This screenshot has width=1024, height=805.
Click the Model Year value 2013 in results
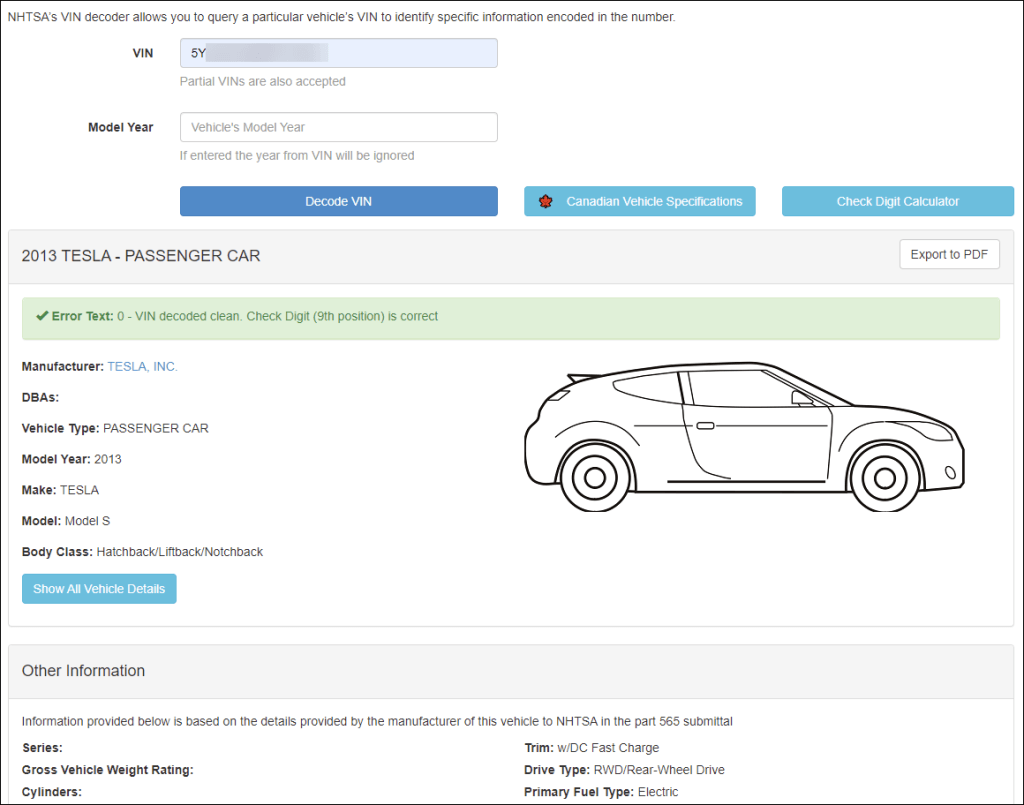108,459
